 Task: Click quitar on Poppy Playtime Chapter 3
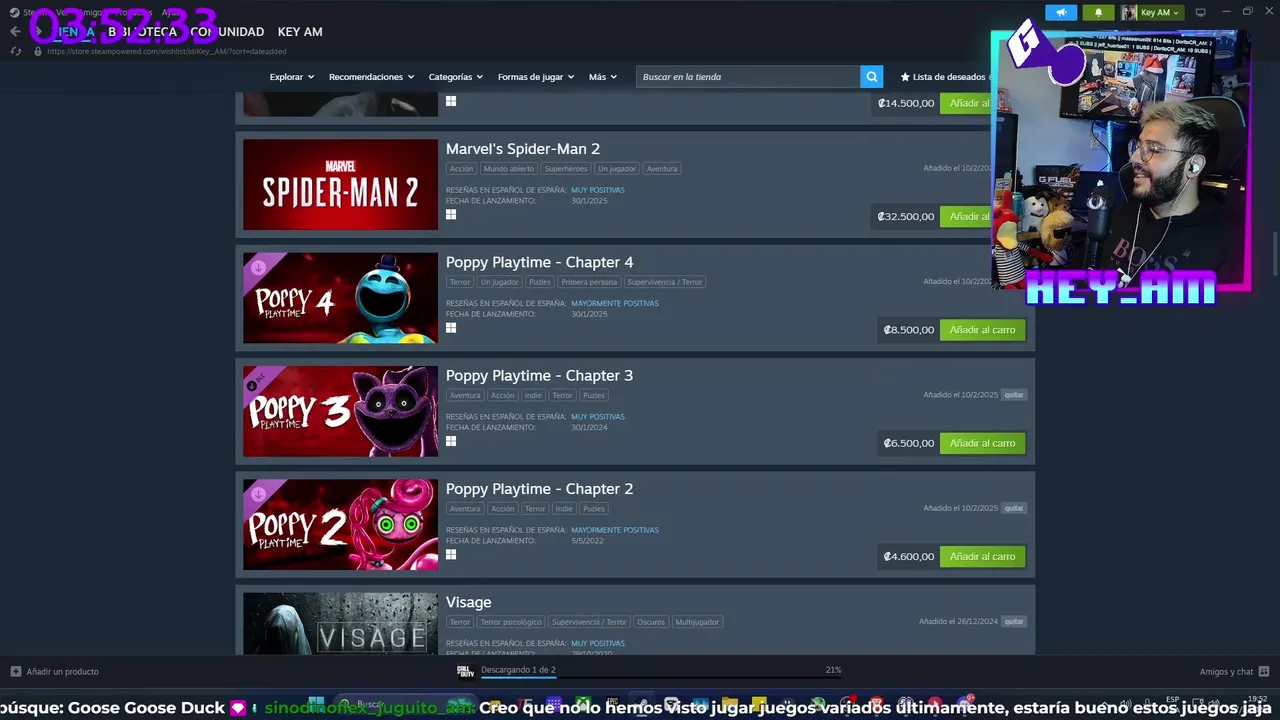1014,395
